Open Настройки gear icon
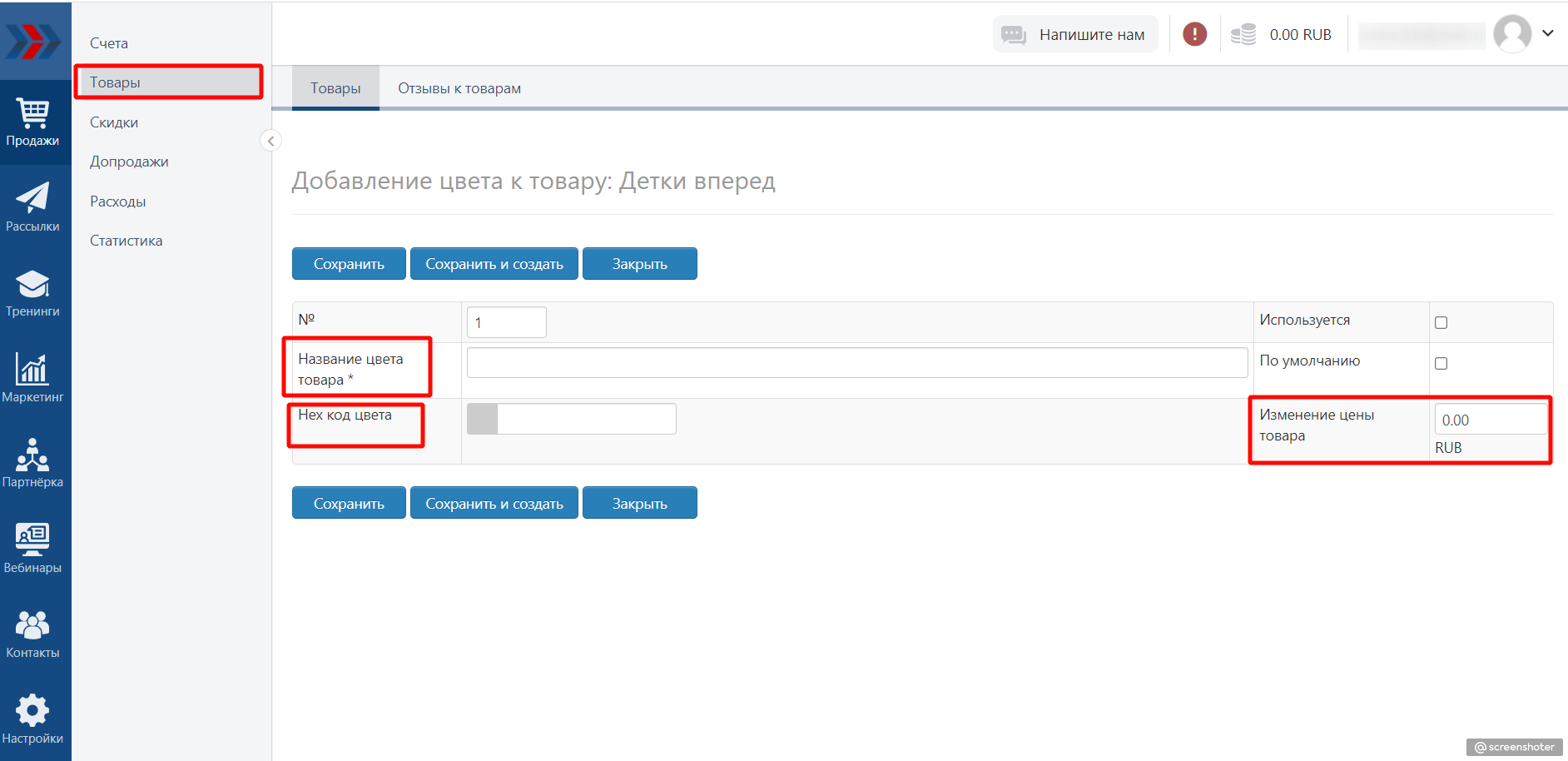Image resolution: width=1568 pixels, height=761 pixels. pos(33,719)
